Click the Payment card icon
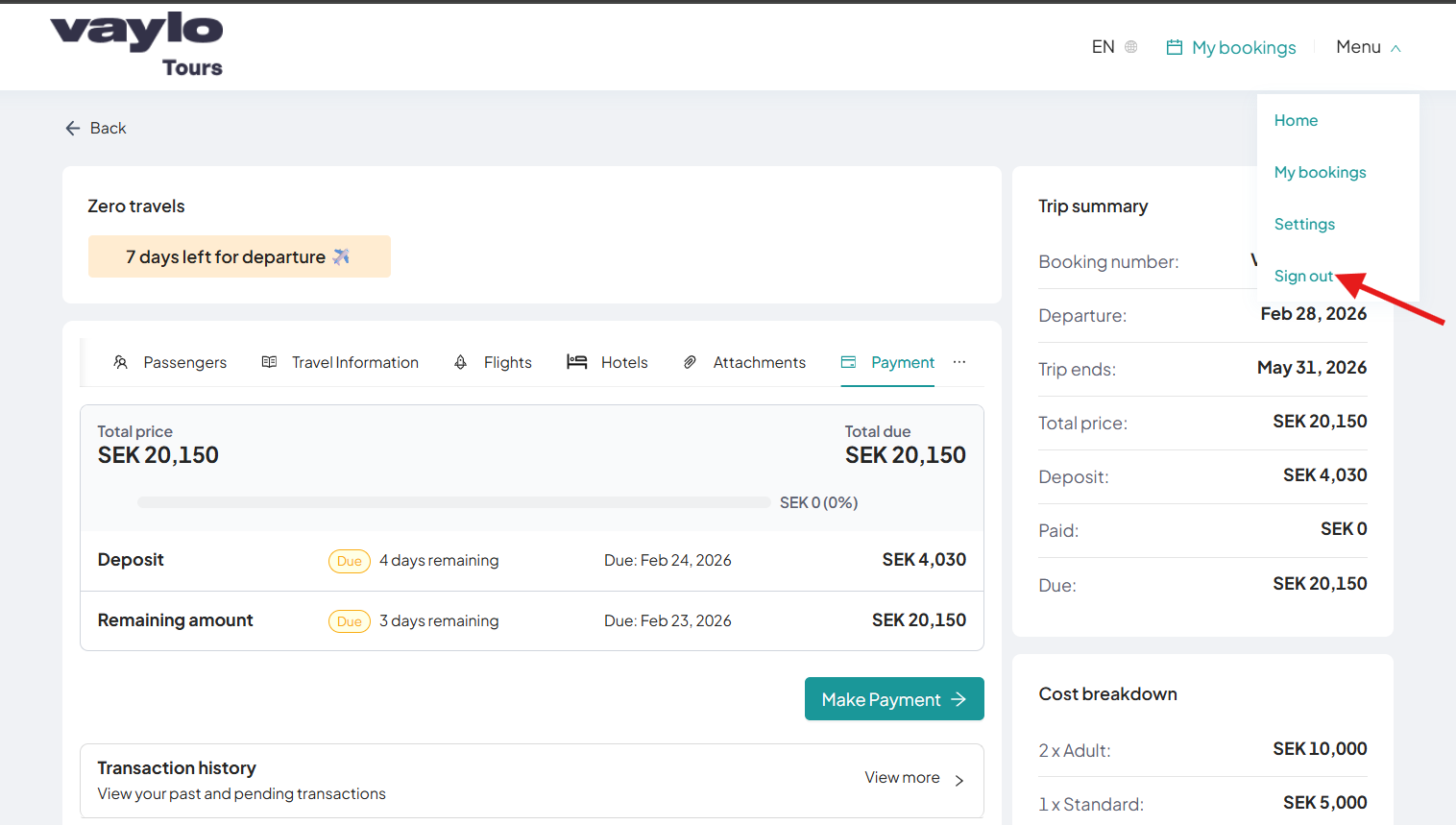 pos(848,362)
